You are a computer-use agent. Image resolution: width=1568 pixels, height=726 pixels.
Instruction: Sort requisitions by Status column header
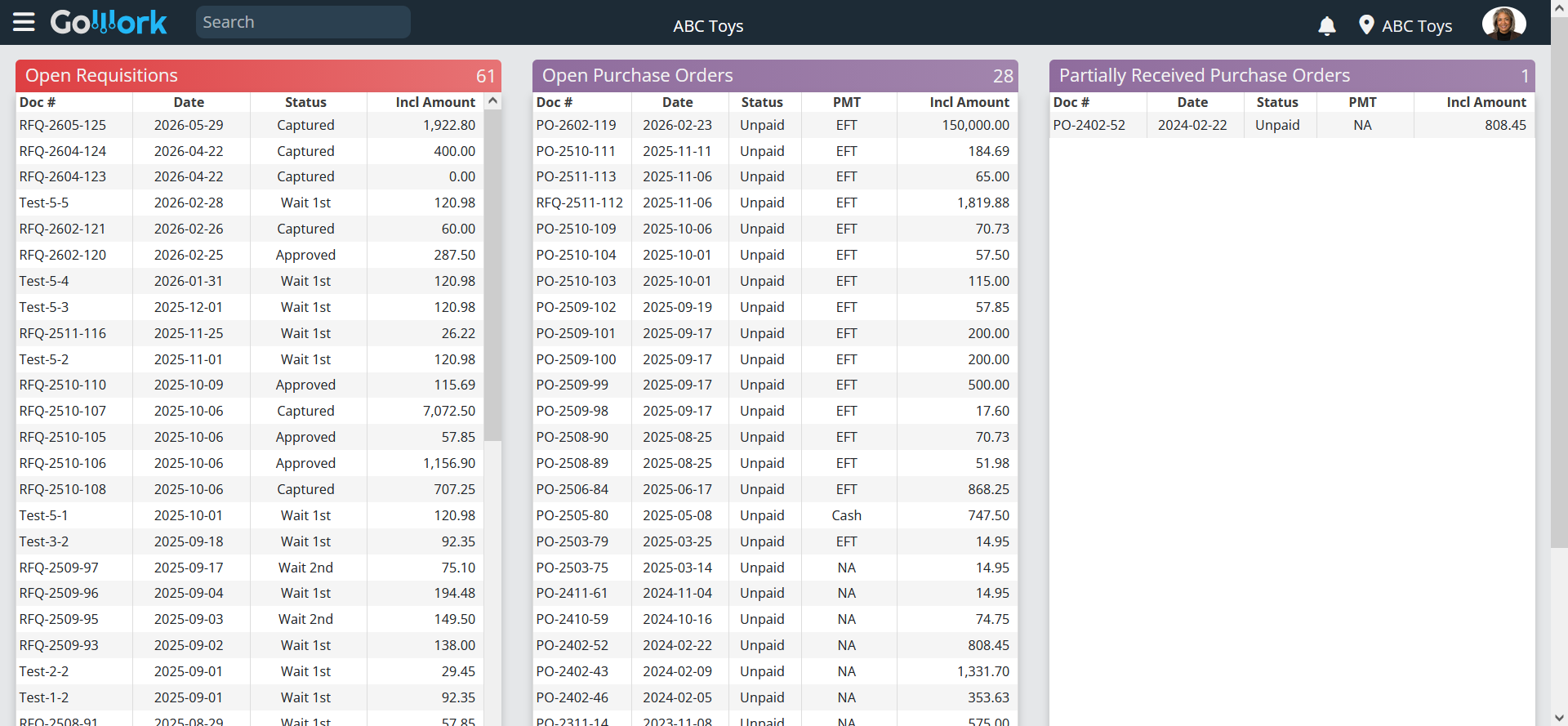pyautogui.click(x=305, y=102)
